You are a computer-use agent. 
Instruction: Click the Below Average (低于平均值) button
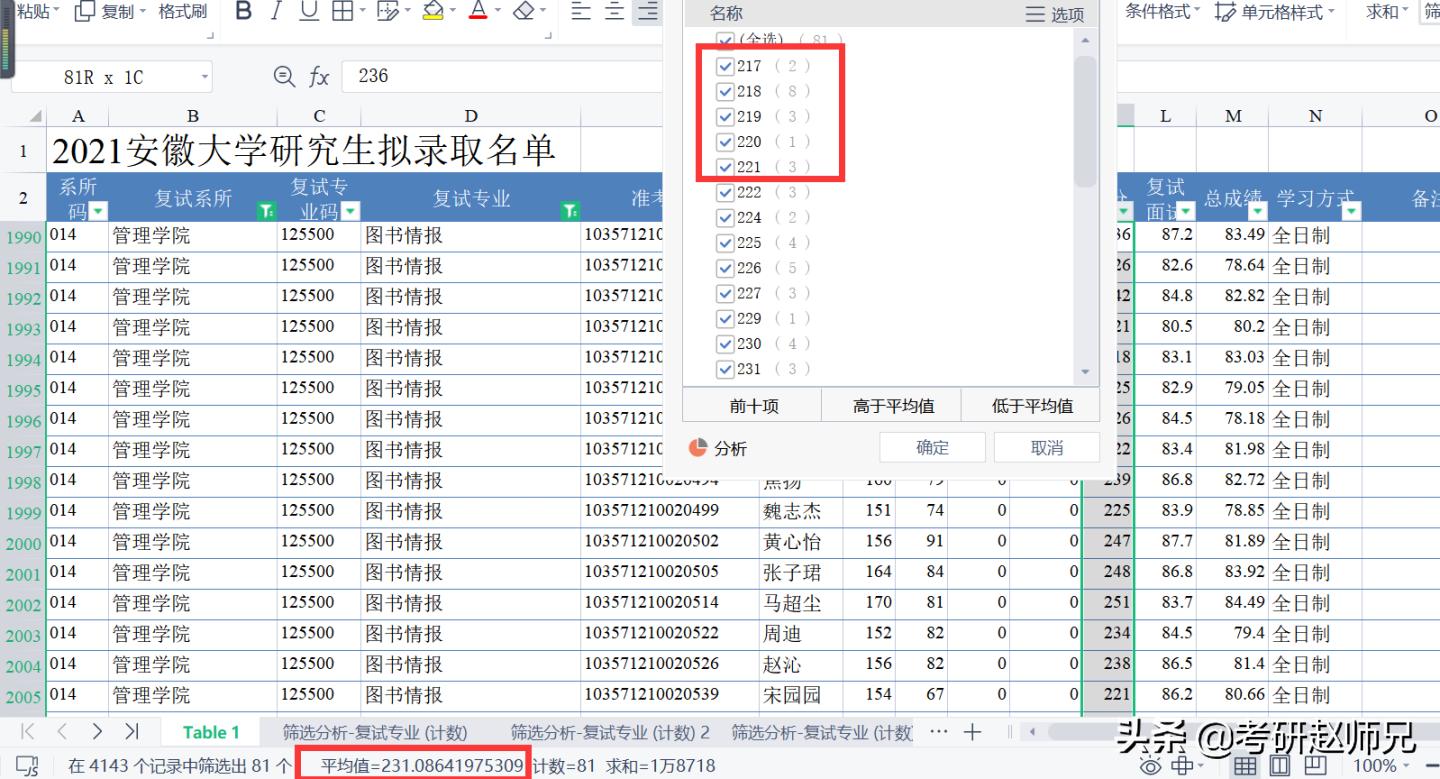click(1031, 405)
